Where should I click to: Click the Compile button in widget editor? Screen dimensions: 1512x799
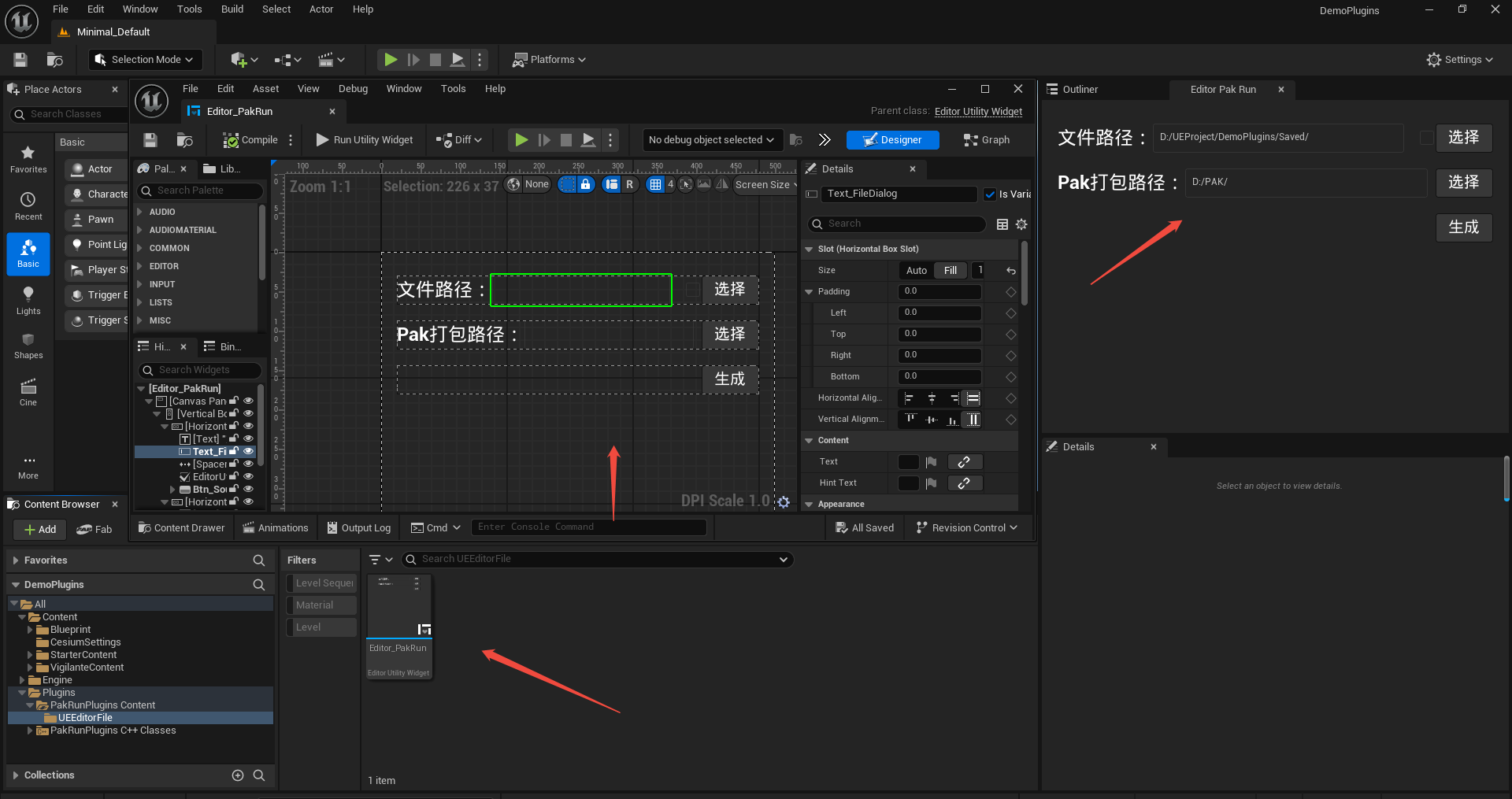pos(250,140)
